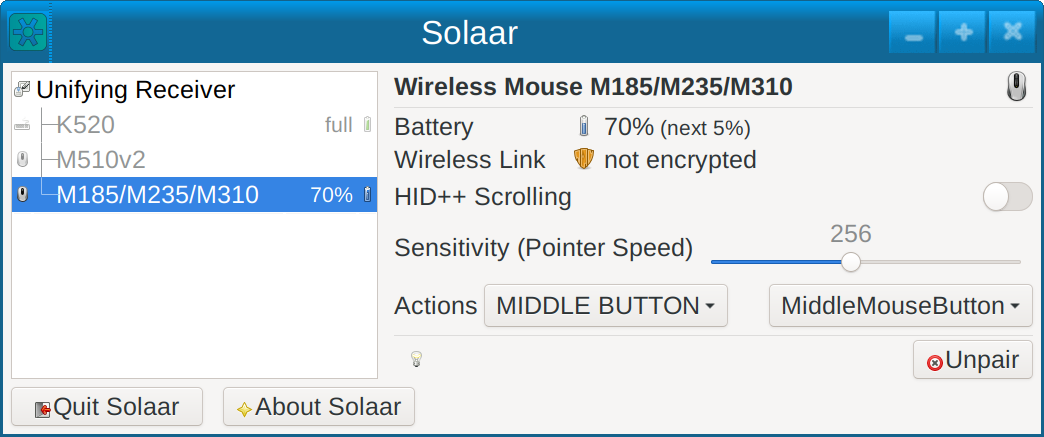This screenshot has width=1044, height=437.
Task: Click the mouse icon beside M510v2
Action: tap(23, 160)
